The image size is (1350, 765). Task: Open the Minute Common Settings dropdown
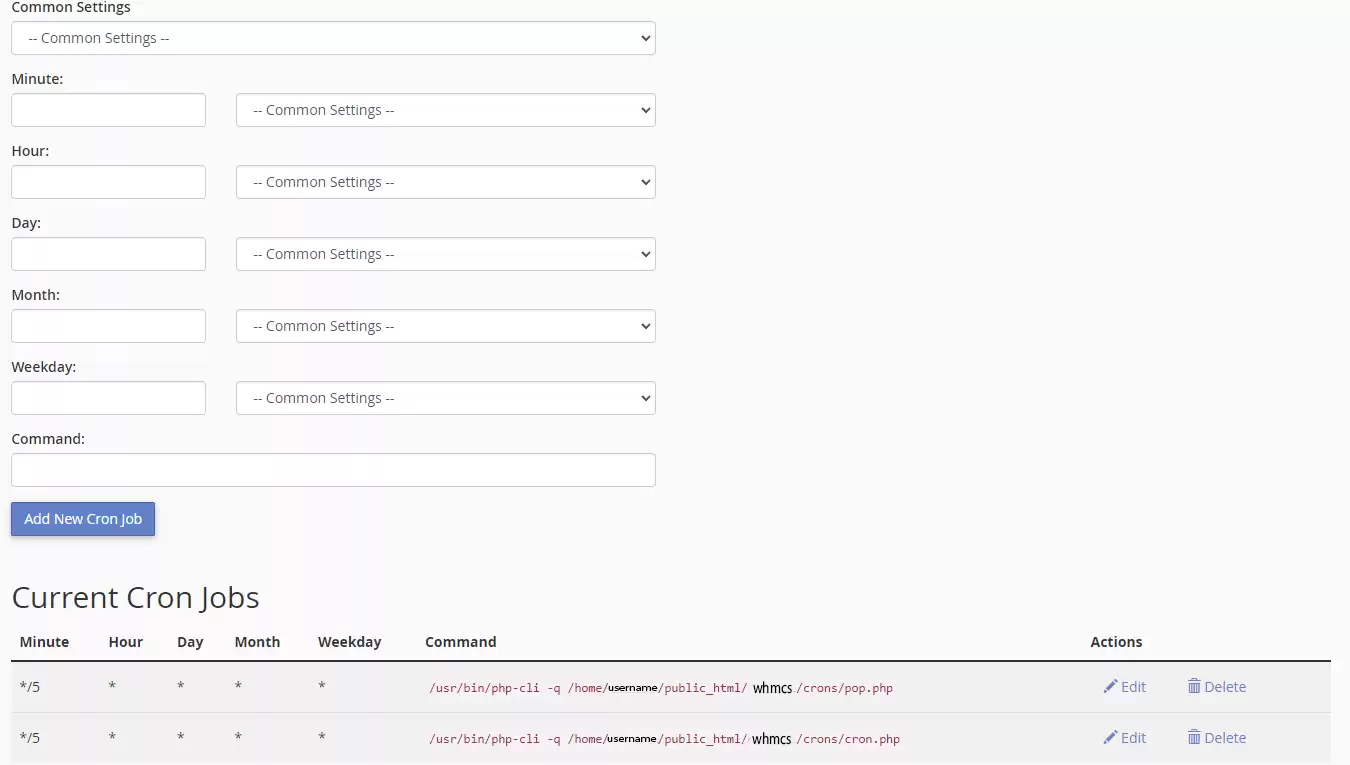[445, 110]
